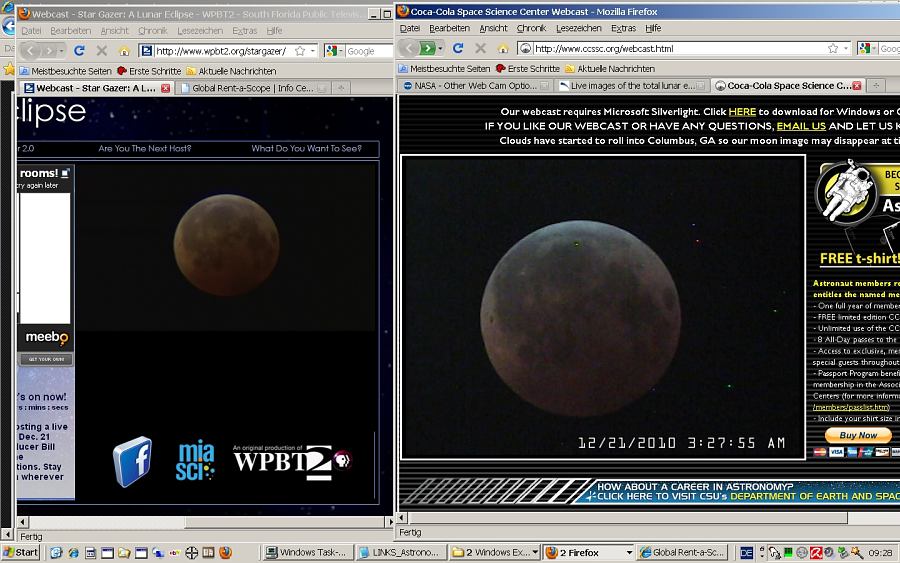
Task: Click Are You The Next Host? link
Action: click(145, 148)
